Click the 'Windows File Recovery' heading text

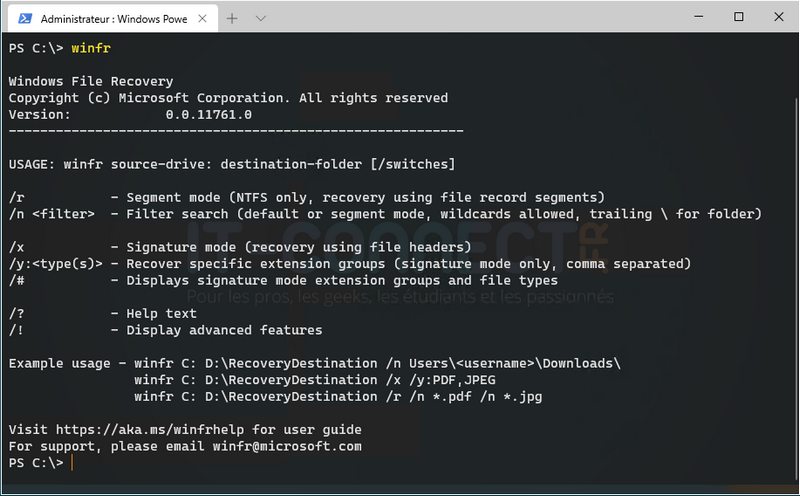pyautogui.click(x=91, y=81)
